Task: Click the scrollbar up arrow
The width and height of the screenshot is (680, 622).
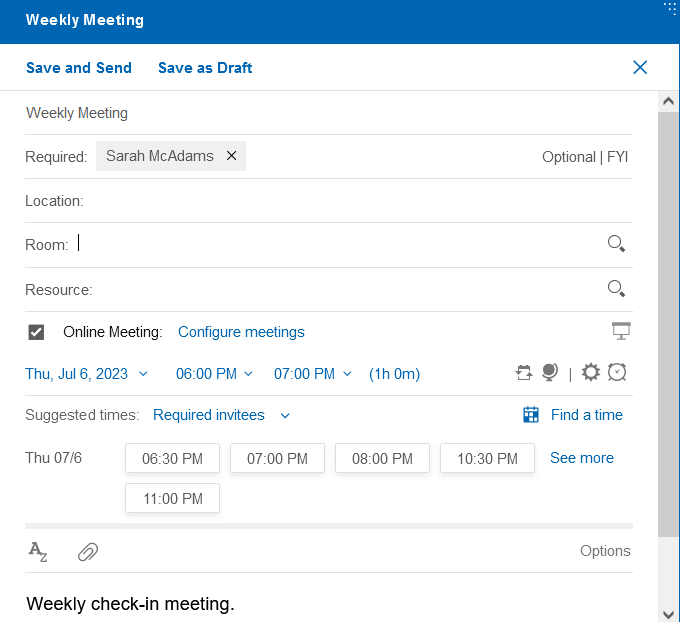Action: pyautogui.click(x=668, y=101)
